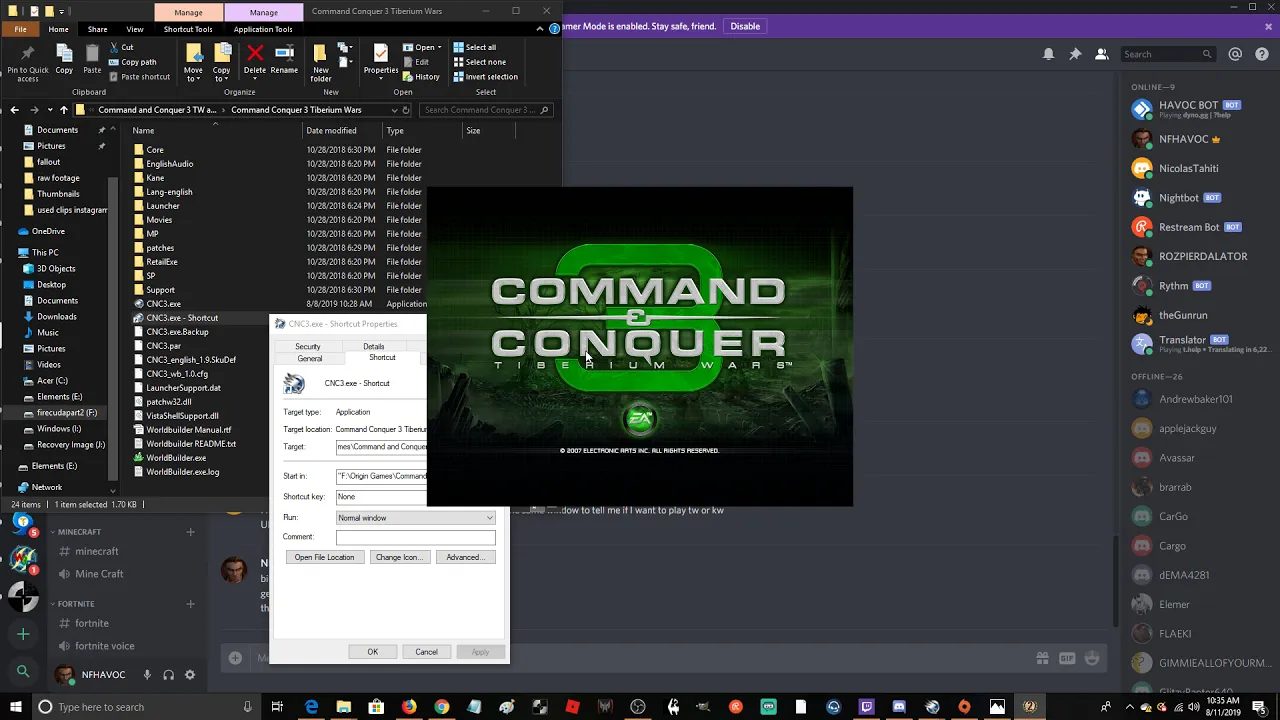Viewport: 1280px width, 720px height.
Task: Click Copy path in the ribbon
Action: click(132, 62)
